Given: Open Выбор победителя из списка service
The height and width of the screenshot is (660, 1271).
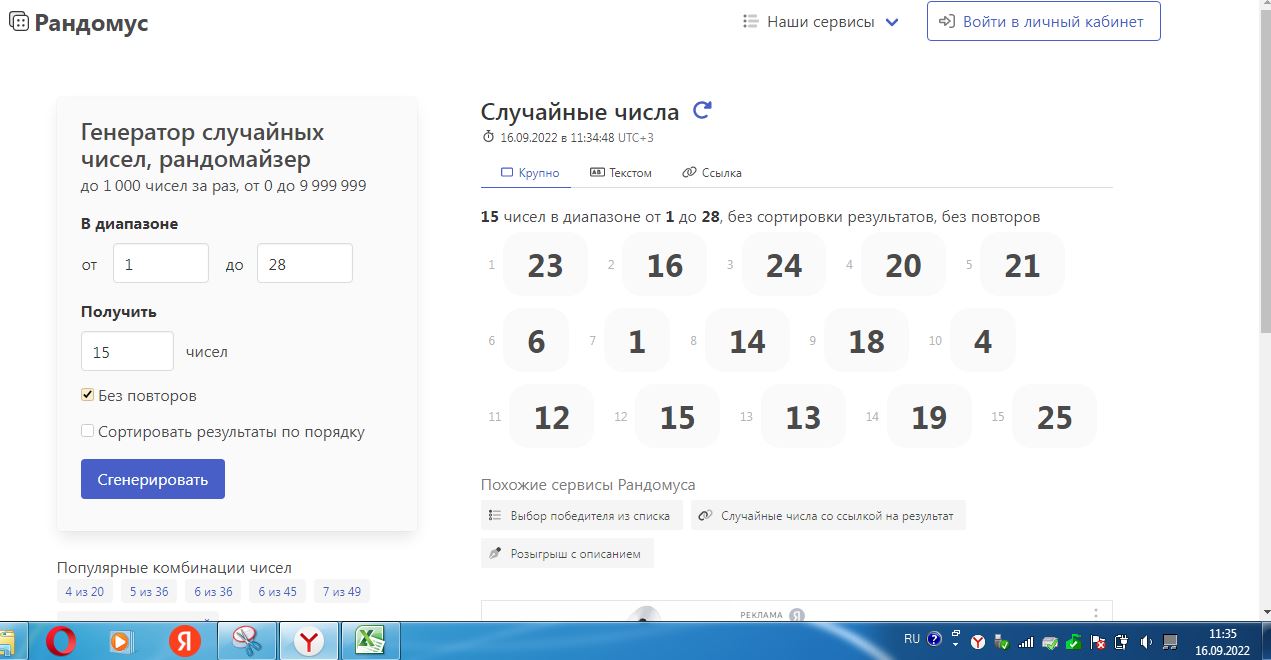Looking at the screenshot, I should click(x=582, y=516).
